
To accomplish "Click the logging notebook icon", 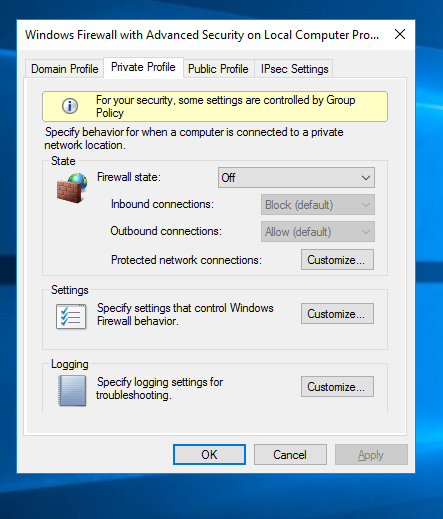I will click(72, 391).
